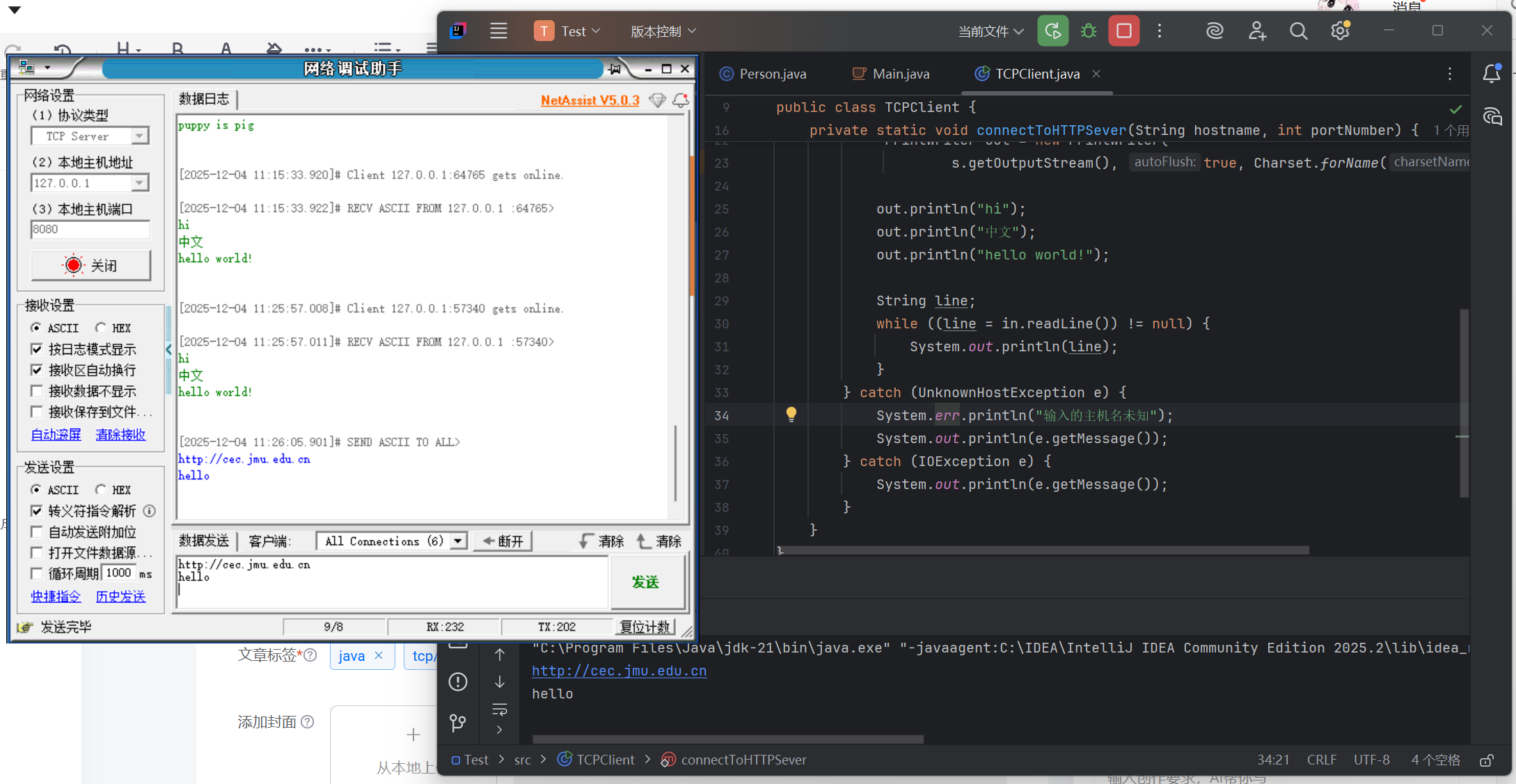Image resolution: width=1516 pixels, height=784 pixels.
Task: Enable the 自动发送附加位 checkbox
Action: coord(37,532)
